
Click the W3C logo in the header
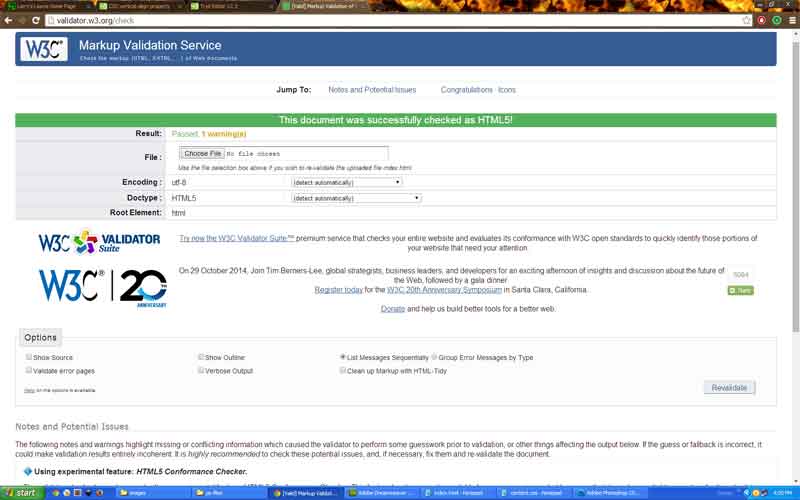click(x=44, y=49)
